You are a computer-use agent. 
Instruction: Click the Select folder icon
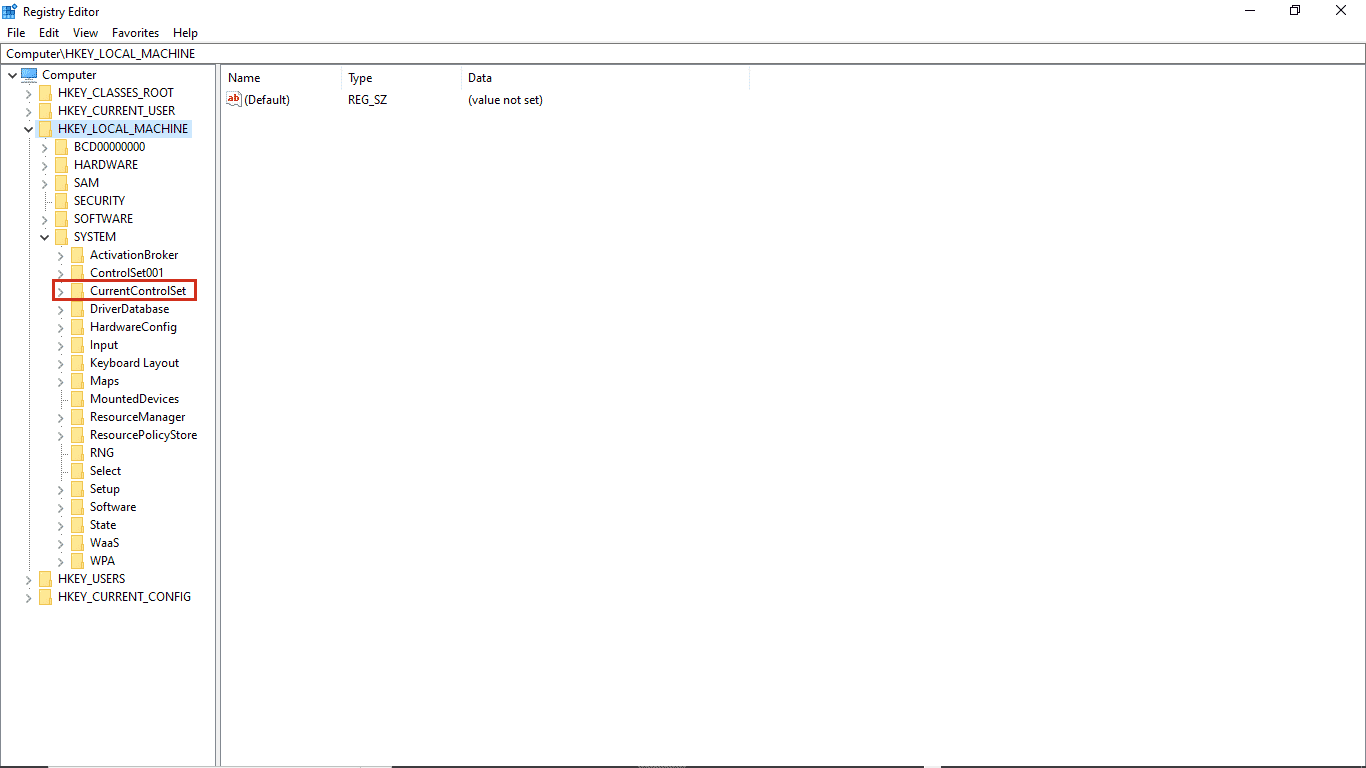(77, 471)
